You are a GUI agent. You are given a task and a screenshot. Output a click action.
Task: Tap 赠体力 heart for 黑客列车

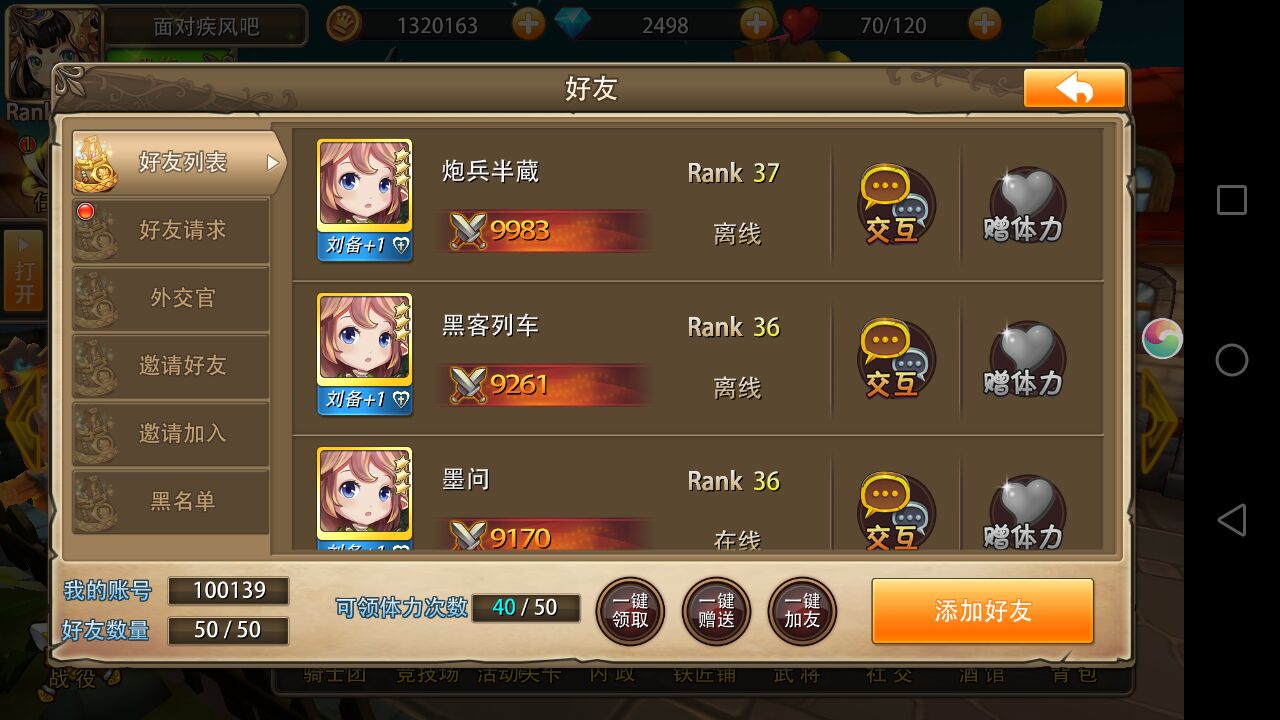1025,360
